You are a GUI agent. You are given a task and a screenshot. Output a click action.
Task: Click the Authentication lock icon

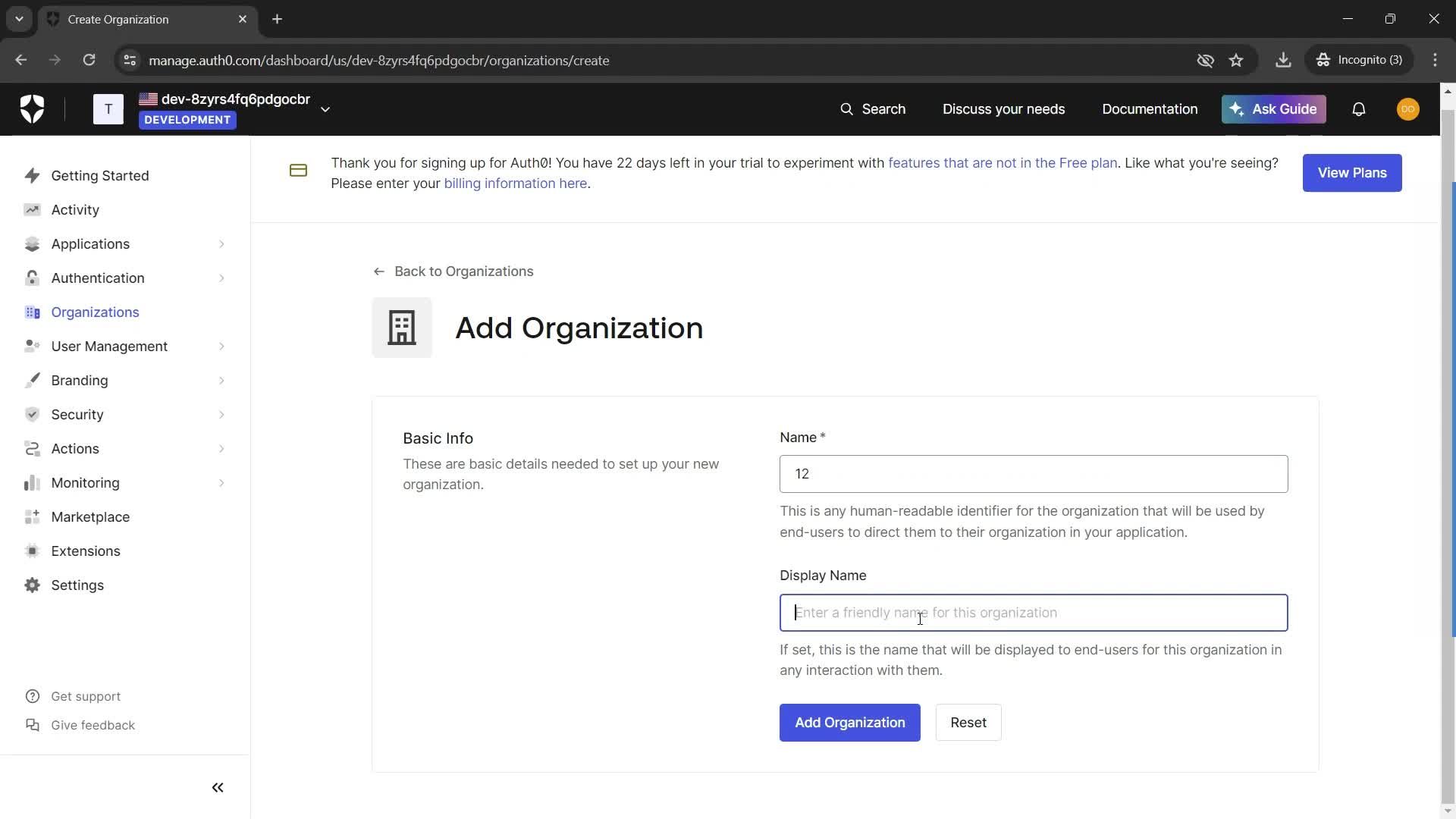point(32,278)
